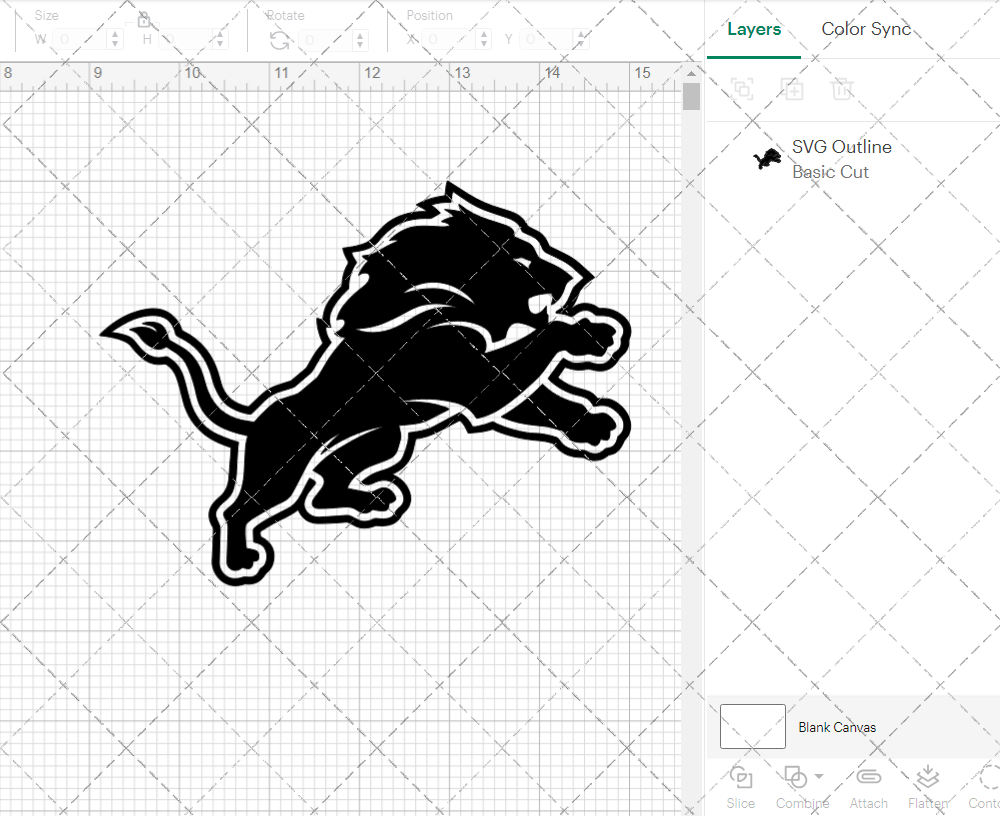Click the Flatten tool
The image size is (1000, 816).
click(x=927, y=785)
